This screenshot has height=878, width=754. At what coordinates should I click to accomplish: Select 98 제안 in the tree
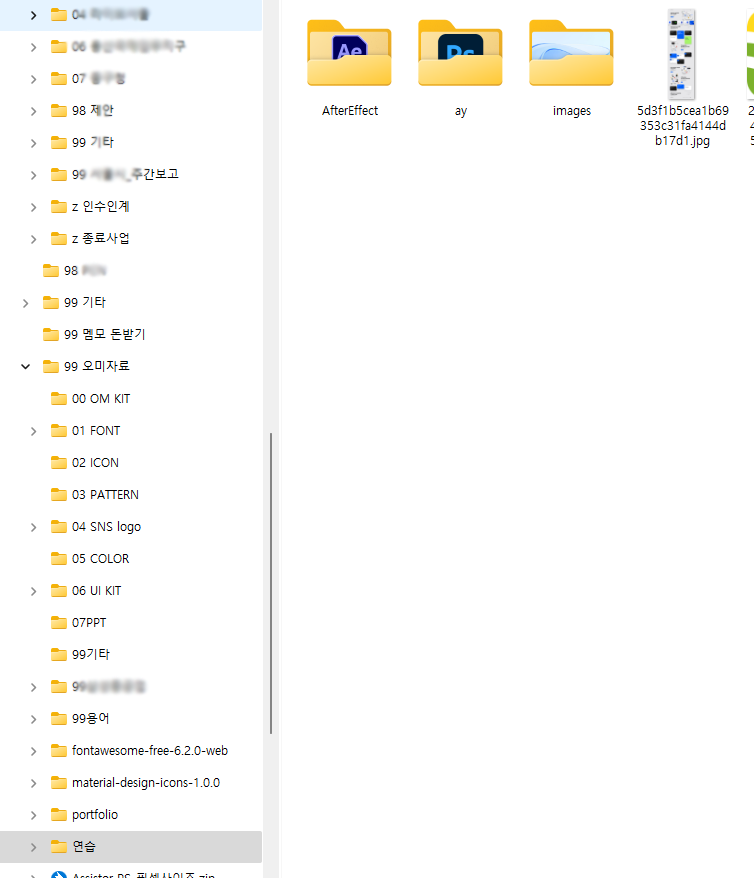click(x=131, y=110)
